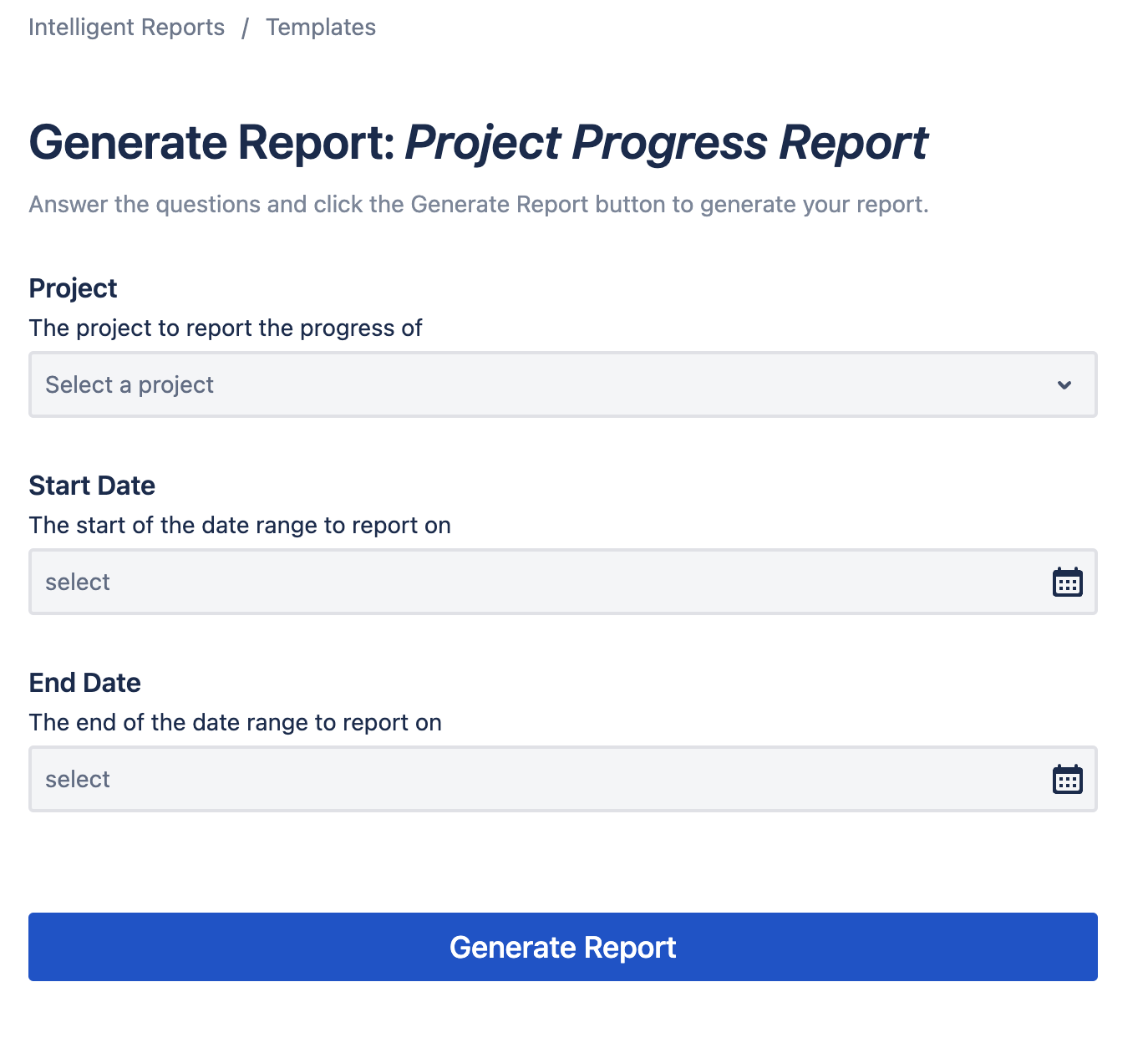Click the calendar icon beside the first date field
1148x1043 pixels.
tap(1067, 582)
